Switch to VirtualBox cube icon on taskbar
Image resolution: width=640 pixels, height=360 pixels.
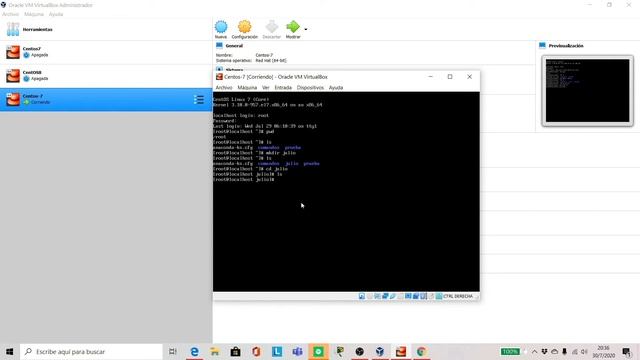[x=380, y=351]
